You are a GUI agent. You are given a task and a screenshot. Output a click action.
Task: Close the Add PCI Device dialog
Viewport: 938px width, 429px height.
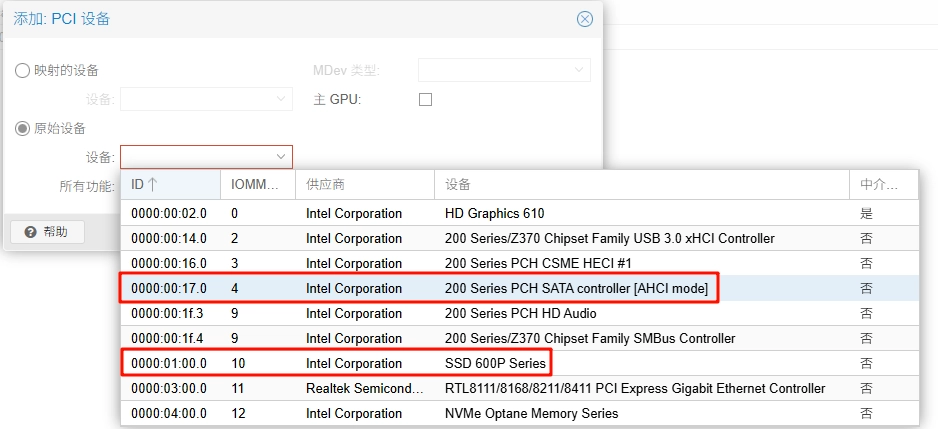click(x=585, y=19)
